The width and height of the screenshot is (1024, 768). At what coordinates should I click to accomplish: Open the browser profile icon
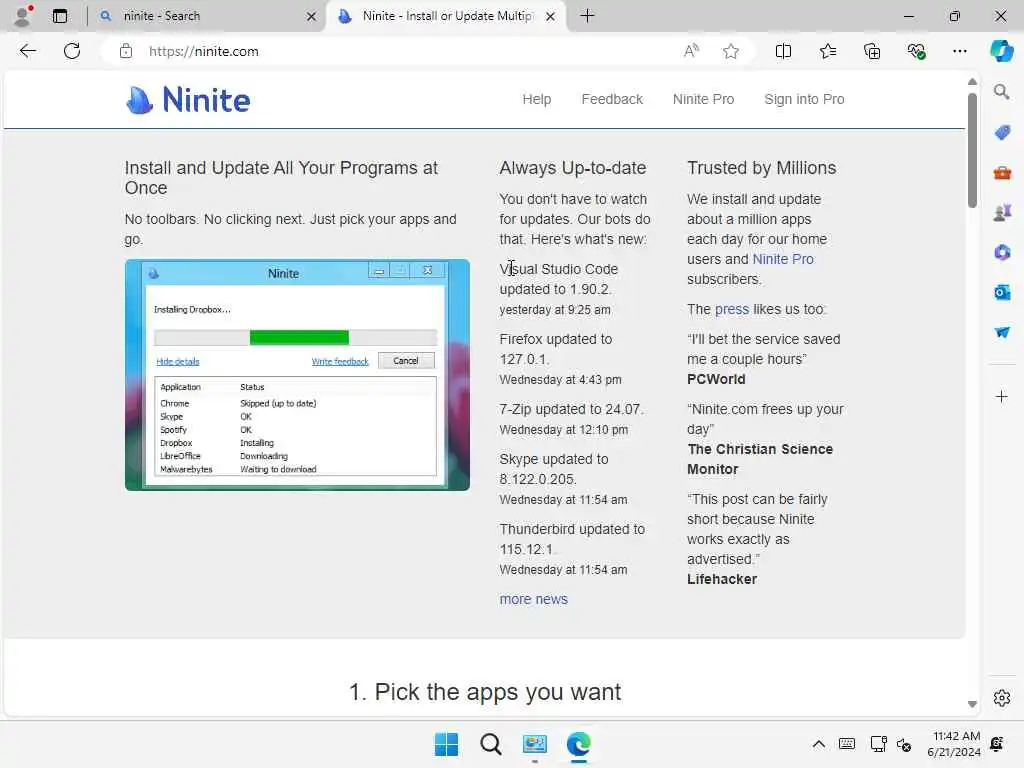[23, 16]
